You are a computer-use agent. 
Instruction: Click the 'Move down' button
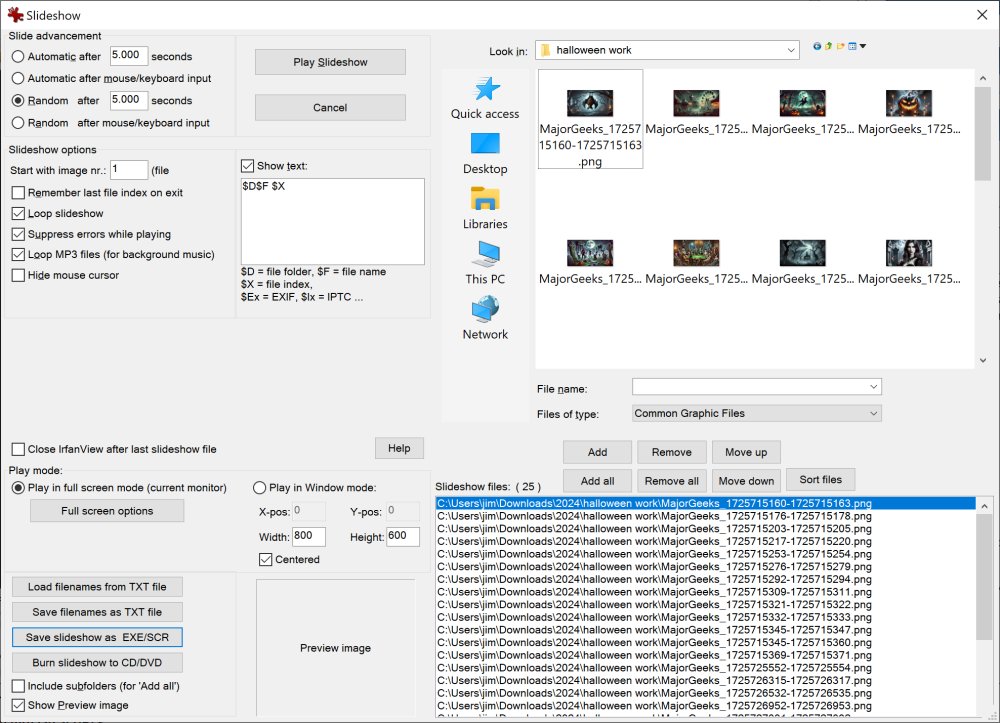point(746,481)
